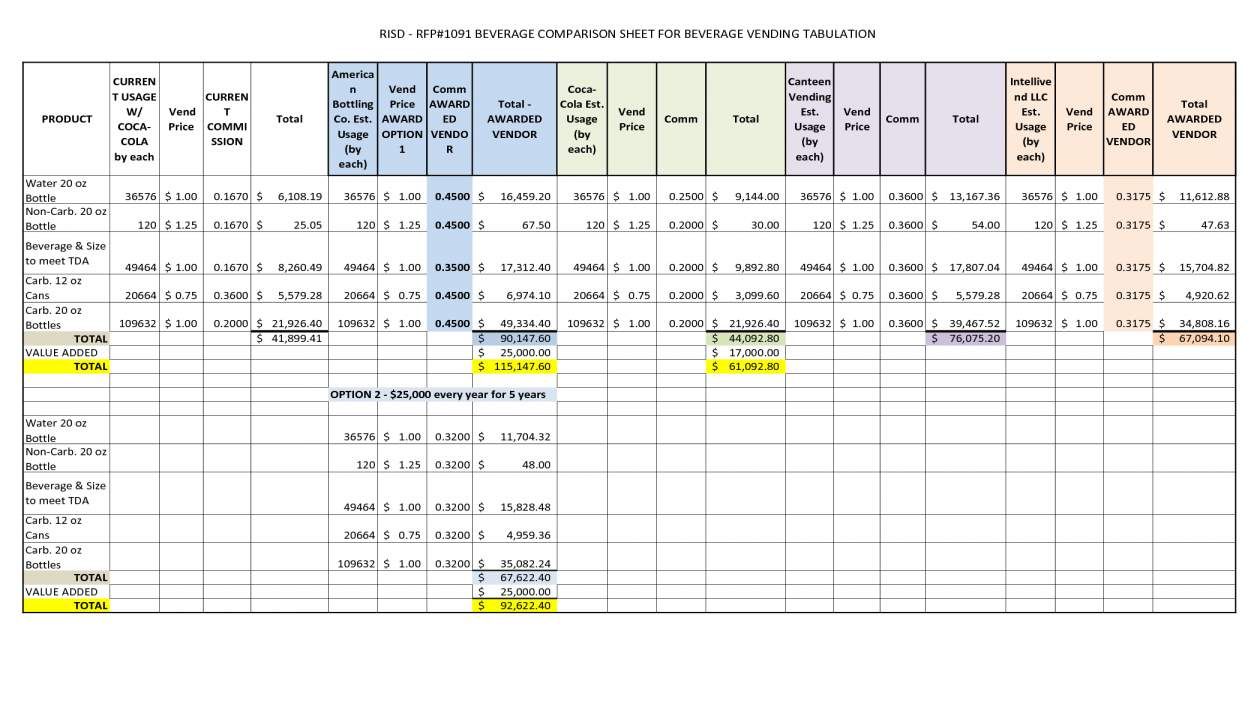Click the blue $90,147.60 total cell
The width and height of the screenshot is (1260, 701).
tap(514, 339)
